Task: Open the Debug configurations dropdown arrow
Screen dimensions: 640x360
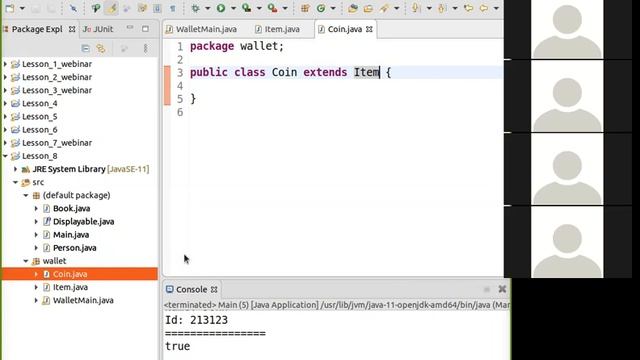Action: point(207,8)
